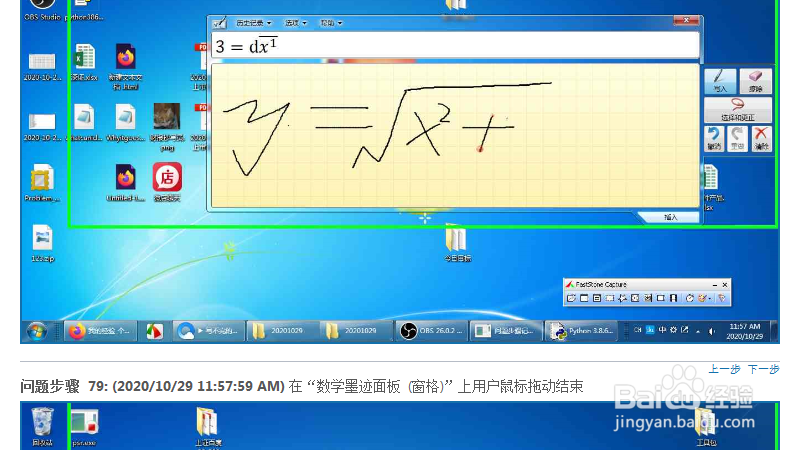Select the Write pen tool in Math Input Panel
This screenshot has height=450, width=800.
(719, 81)
